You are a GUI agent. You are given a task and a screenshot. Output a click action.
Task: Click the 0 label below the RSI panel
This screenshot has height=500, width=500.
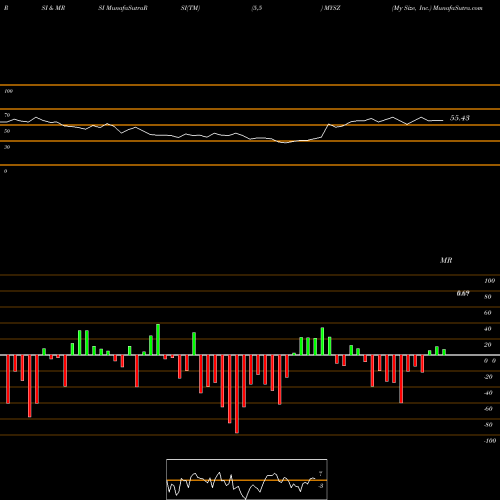click(5, 171)
